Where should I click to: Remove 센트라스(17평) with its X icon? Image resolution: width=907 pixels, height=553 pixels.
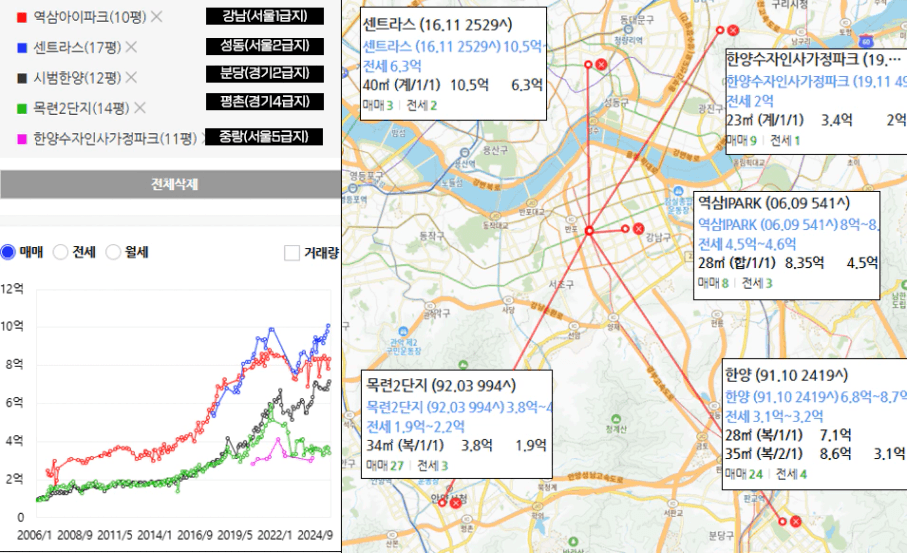[131, 47]
